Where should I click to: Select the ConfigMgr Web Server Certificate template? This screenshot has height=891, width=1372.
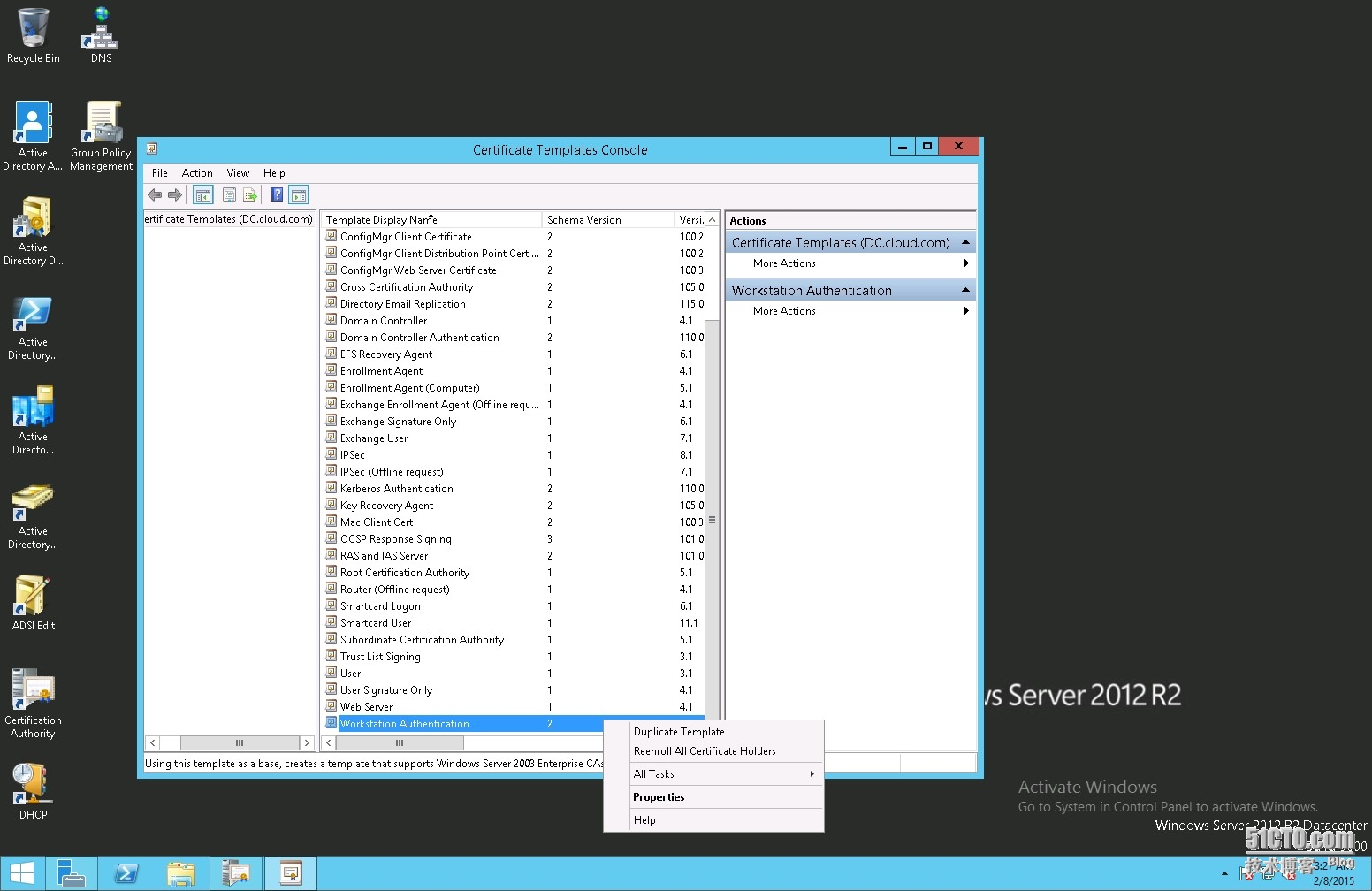click(x=418, y=270)
